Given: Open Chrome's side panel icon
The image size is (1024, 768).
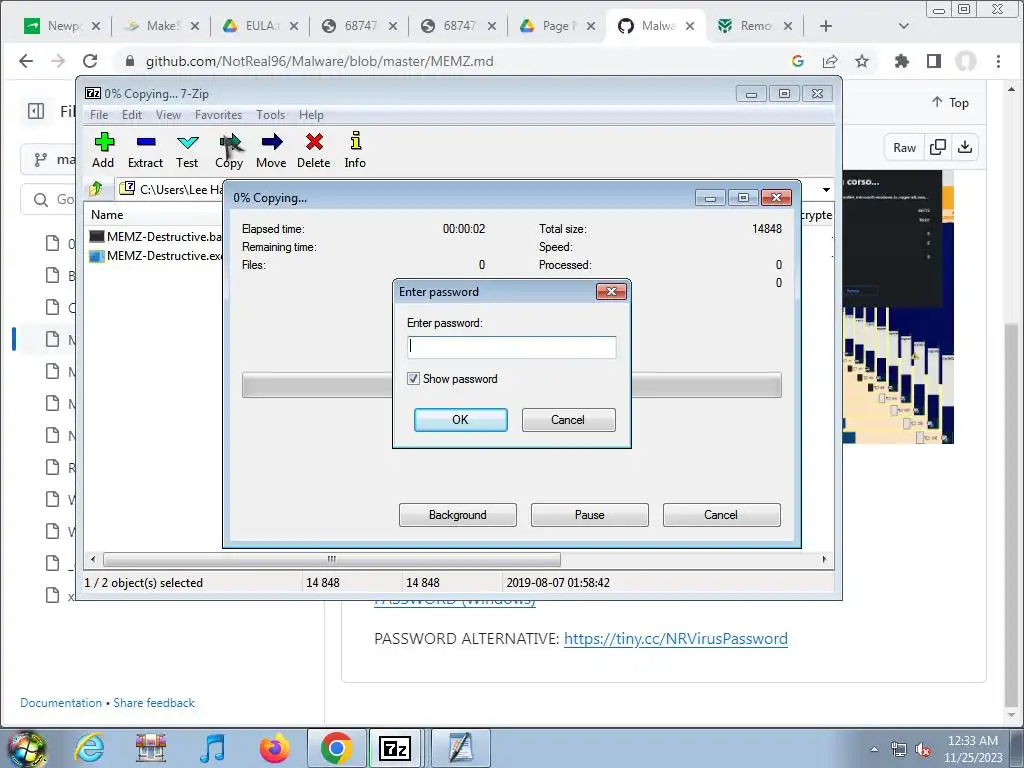Looking at the screenshot, I should [934, 61].
